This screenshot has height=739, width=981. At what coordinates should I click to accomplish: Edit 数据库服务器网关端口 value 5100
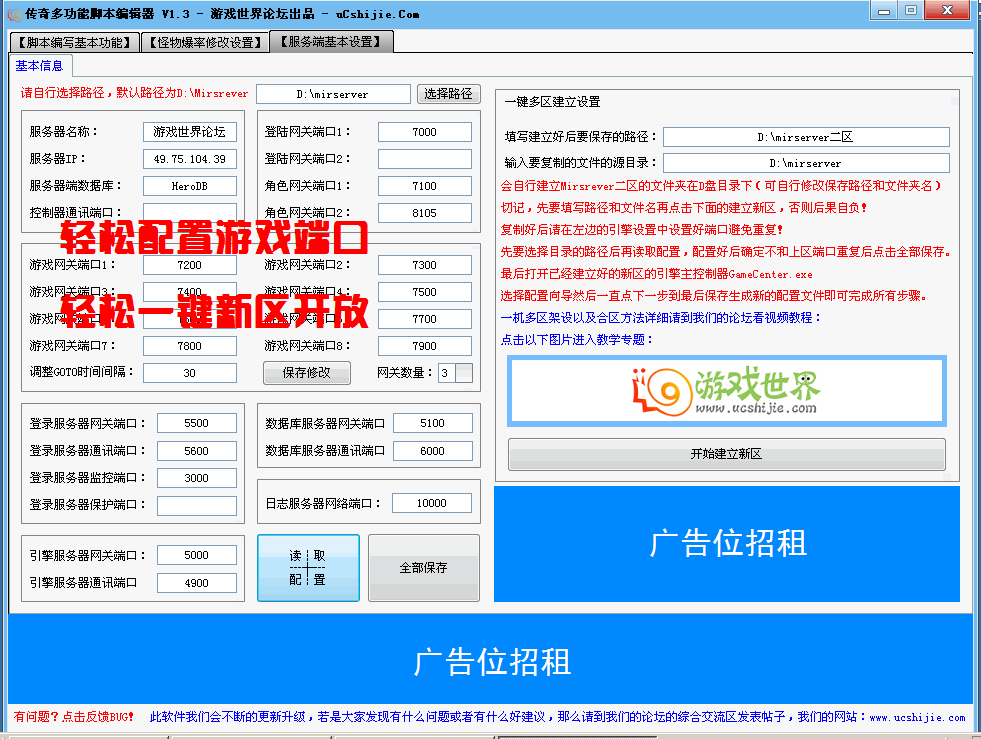click(432, 423)
